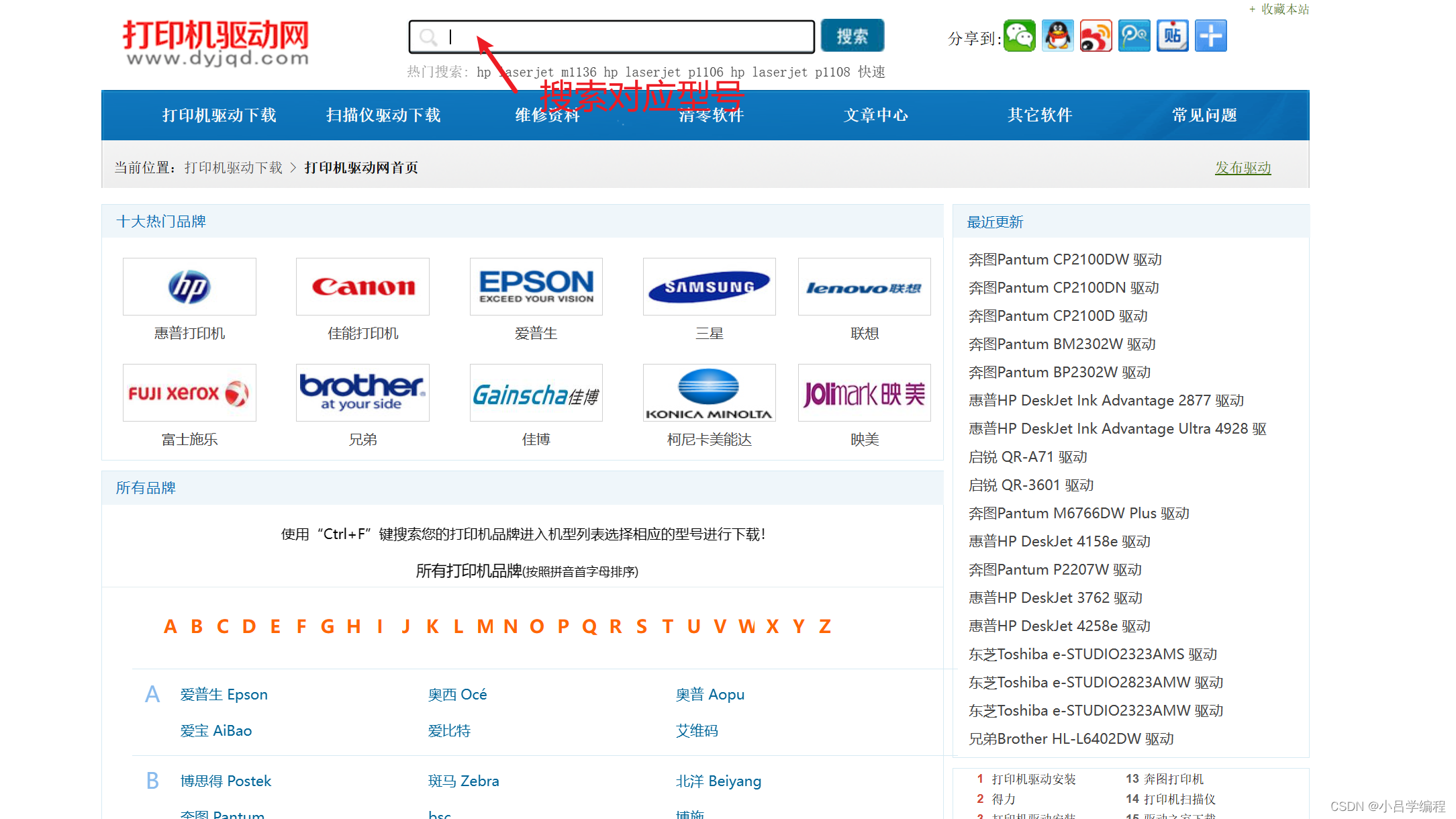The height and width of the screenshot is (819, 1456).
Task: Share via Baidu Tieba icon
Action: [x=1172, y=36]
